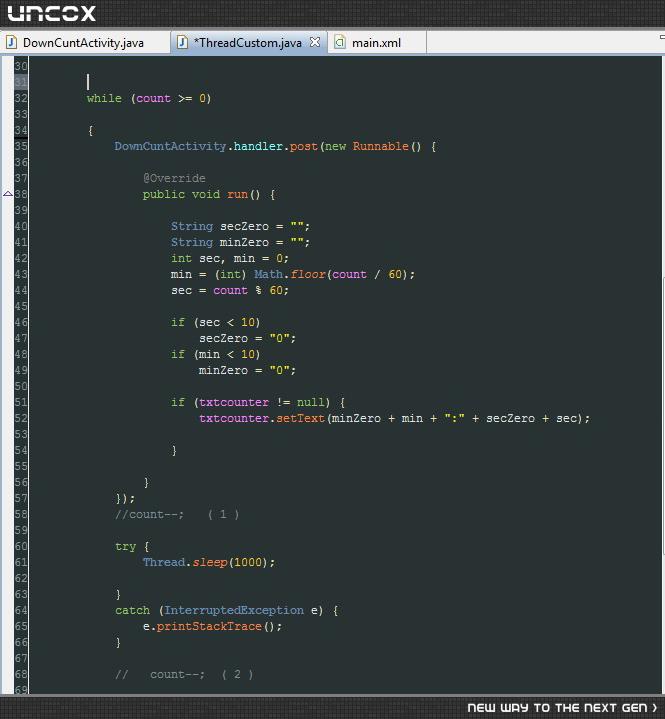Click 'minZero' declaration on line 41

(x=244, y=242)
